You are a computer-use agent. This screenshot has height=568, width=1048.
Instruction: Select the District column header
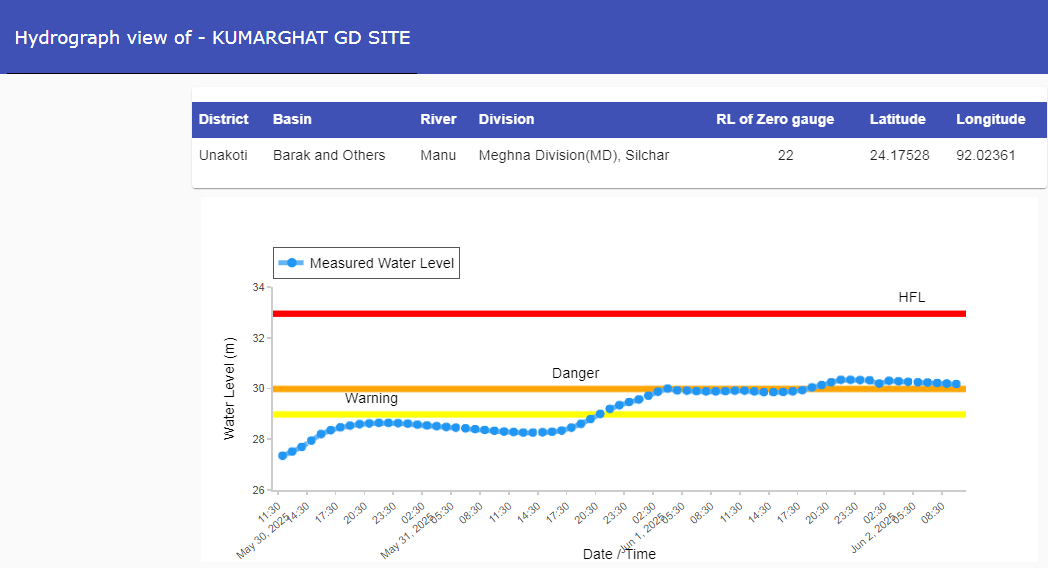[223, 120]
